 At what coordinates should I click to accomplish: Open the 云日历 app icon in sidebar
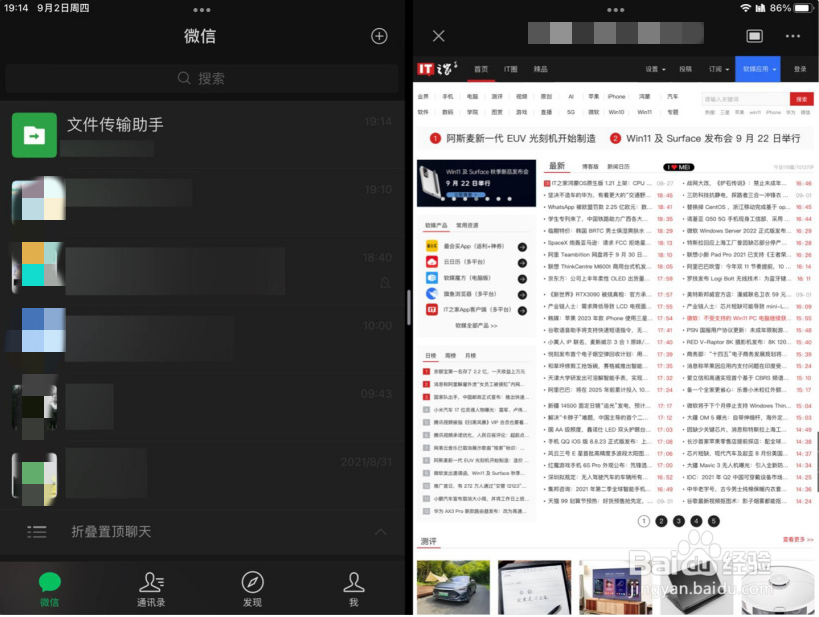pos(430,262)
